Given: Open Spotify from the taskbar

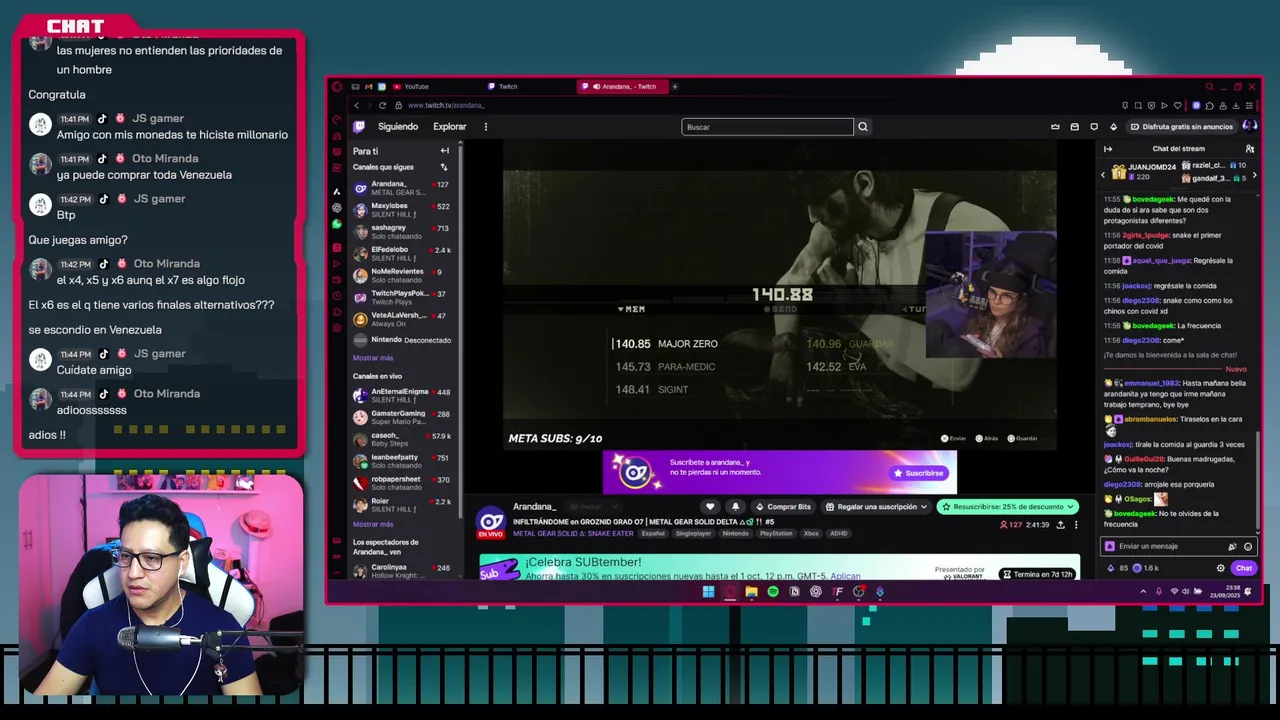Looking at the screenshot, I should (773, 592).
